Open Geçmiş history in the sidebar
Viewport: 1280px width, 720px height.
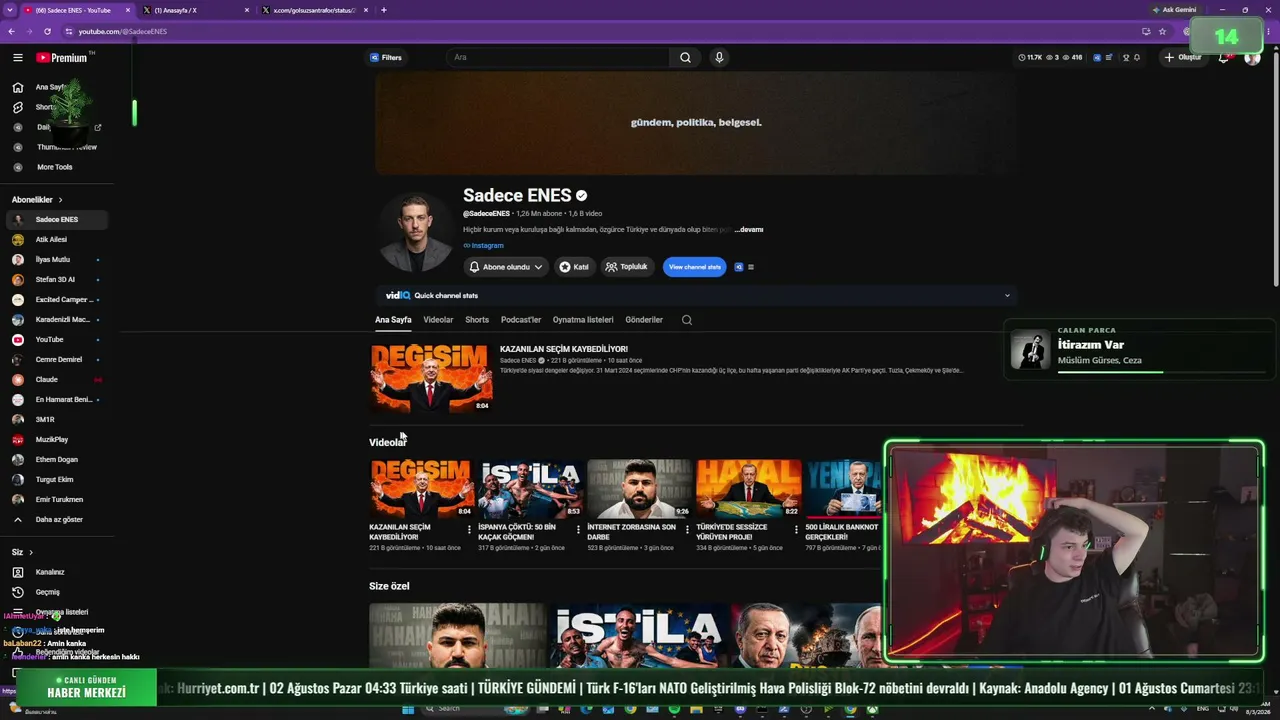click(x=57, y=592)
